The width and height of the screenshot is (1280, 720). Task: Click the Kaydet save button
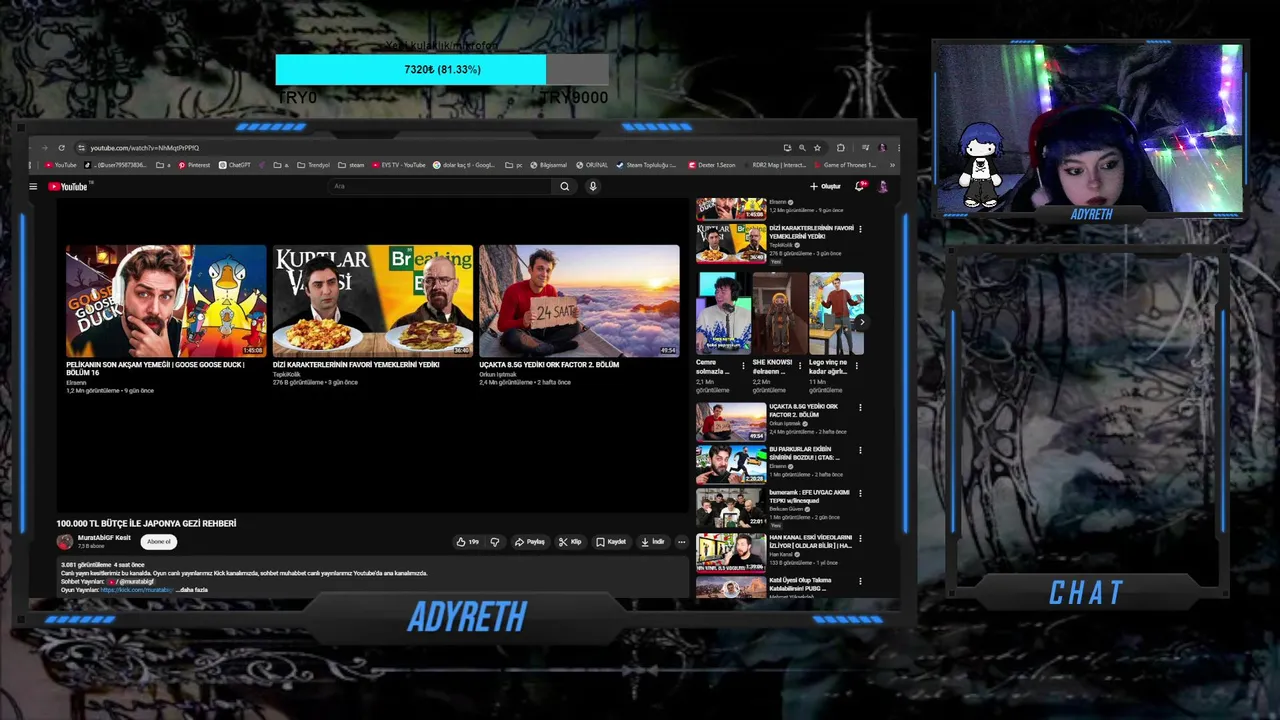tap(611, 542)
